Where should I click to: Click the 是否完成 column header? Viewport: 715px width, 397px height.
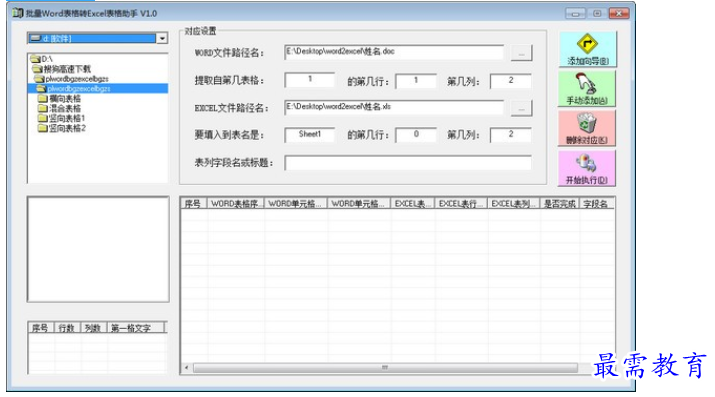click(x=560, y=204)
